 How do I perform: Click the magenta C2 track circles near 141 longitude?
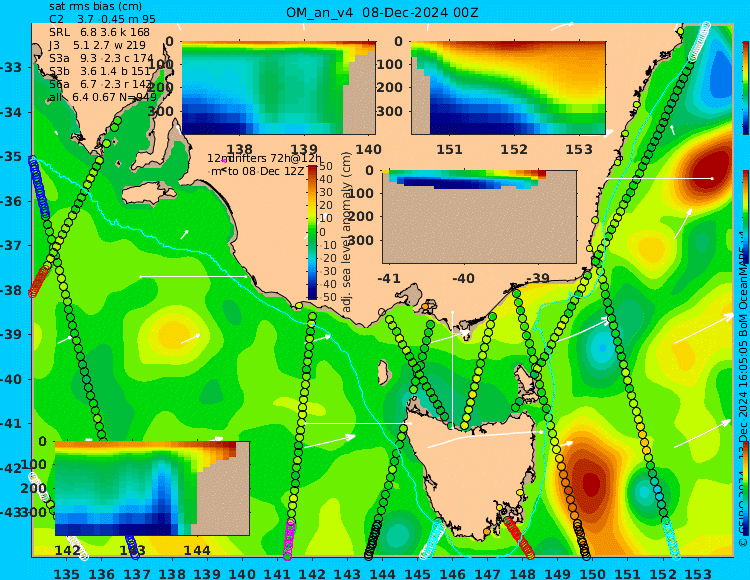pos(288,540)
